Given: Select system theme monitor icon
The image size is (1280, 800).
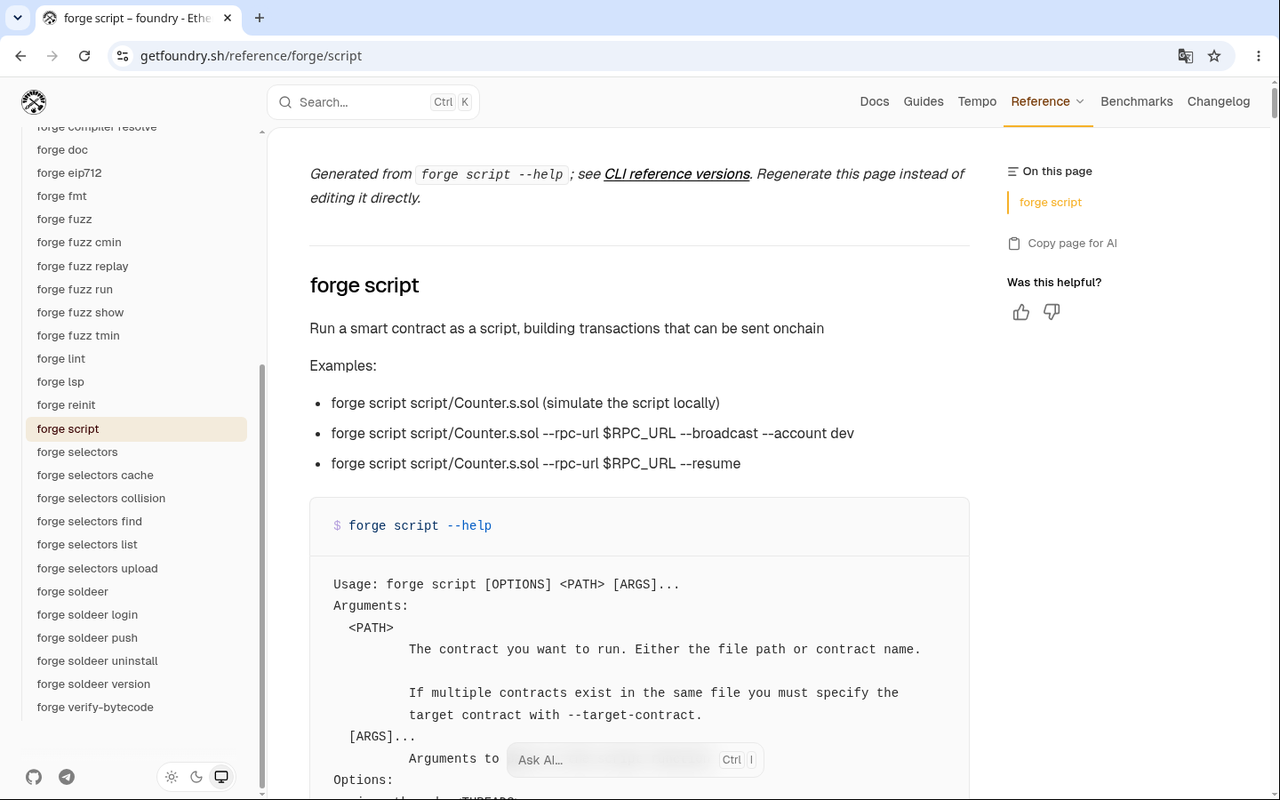Looking at the screenshot, I should tap(221, 777).
